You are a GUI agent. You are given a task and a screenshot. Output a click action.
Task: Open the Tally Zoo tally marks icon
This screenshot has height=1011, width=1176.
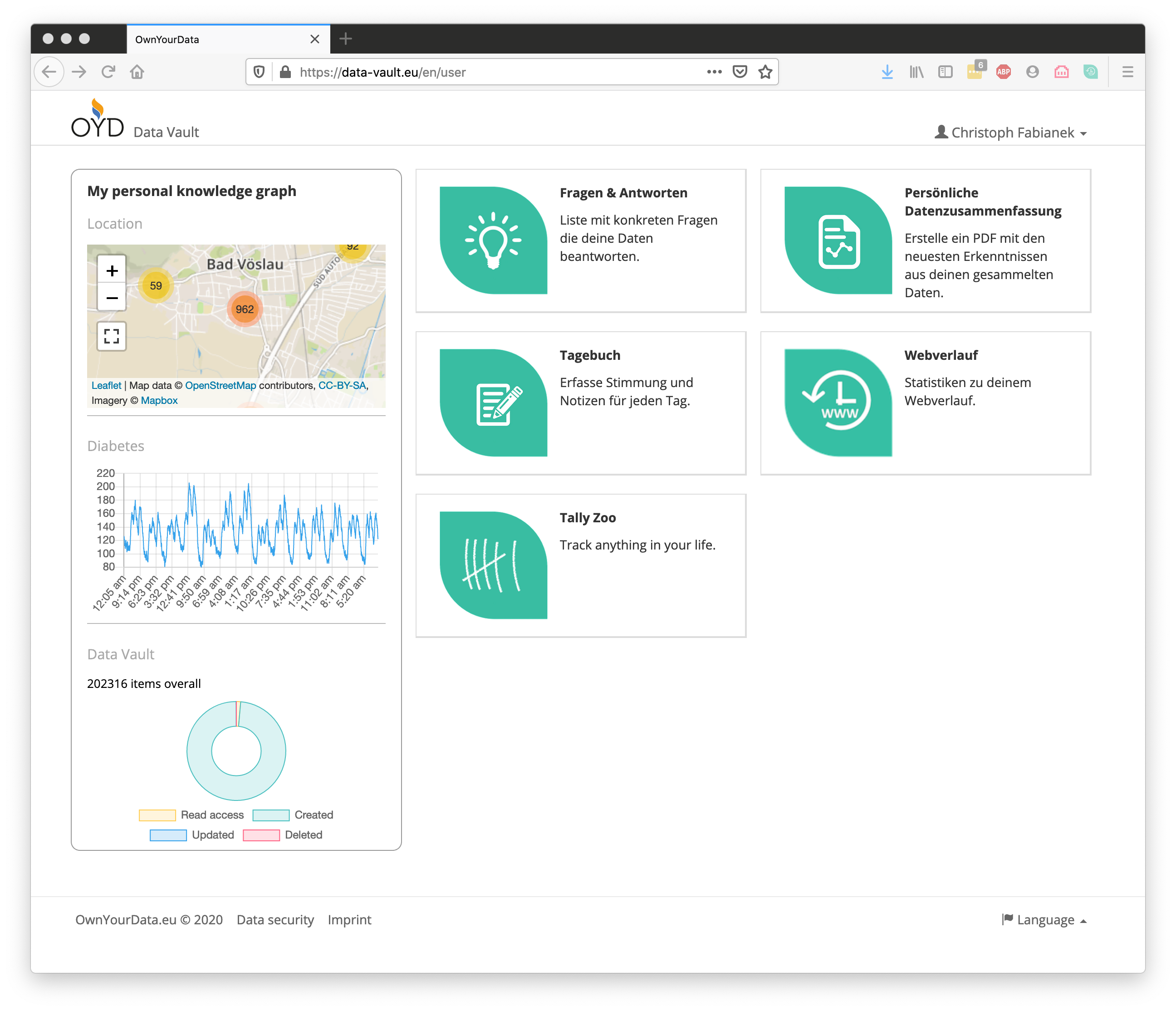pos(493,565)
